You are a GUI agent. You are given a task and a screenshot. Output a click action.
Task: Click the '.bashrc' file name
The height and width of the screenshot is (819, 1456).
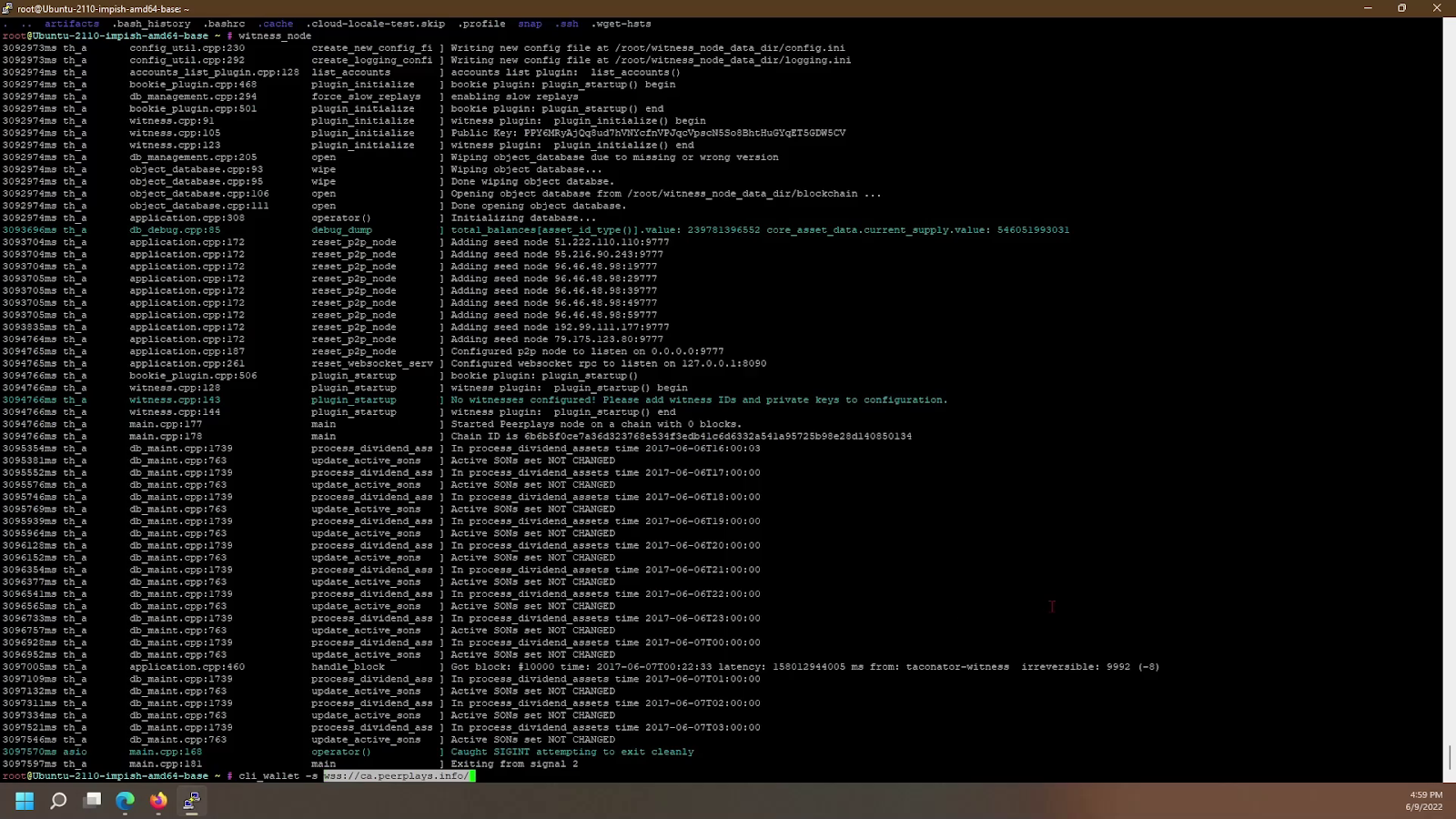coord(224,24)
